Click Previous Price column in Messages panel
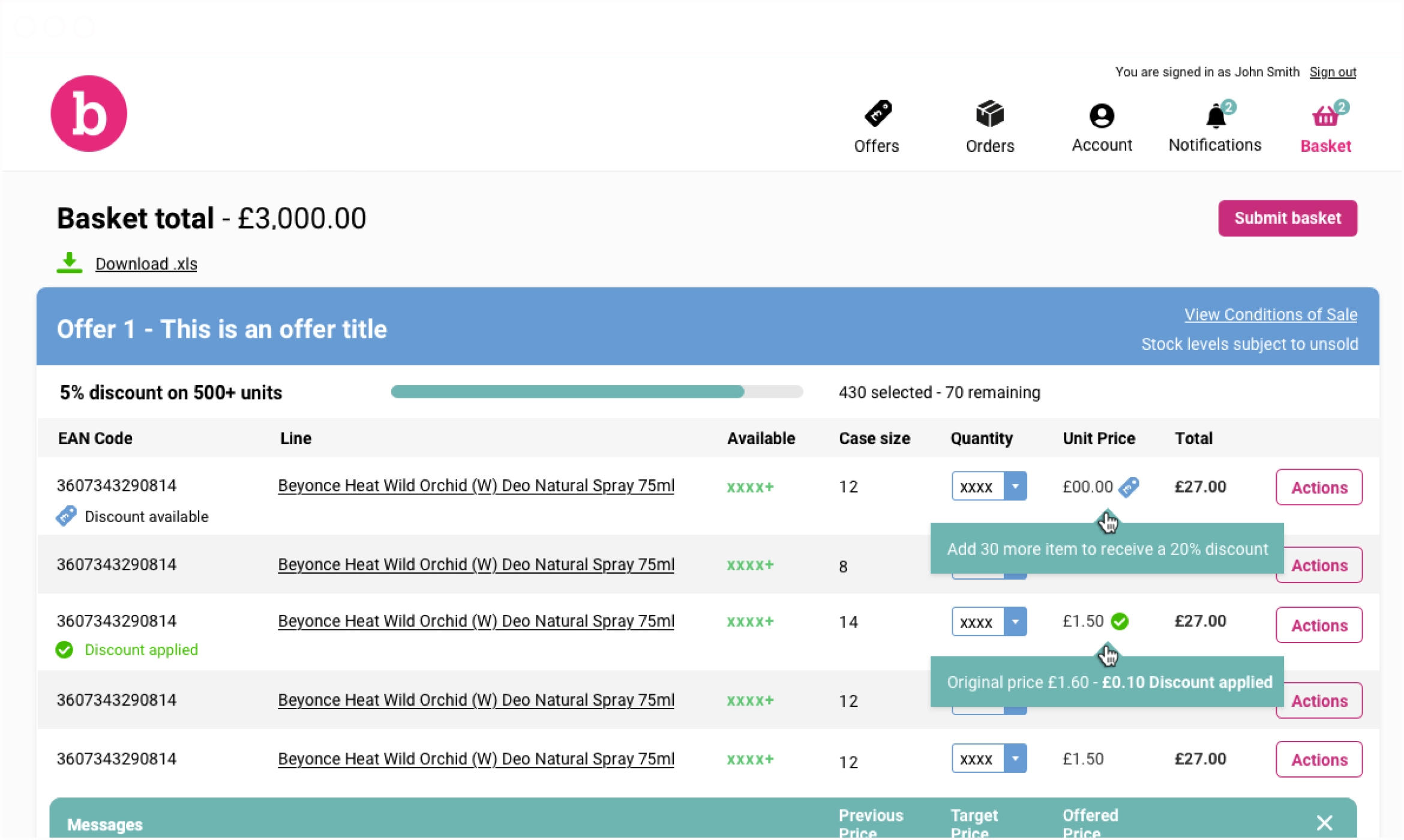The width and height of the screenshot is (1404, 840). [x=871, y=824]
